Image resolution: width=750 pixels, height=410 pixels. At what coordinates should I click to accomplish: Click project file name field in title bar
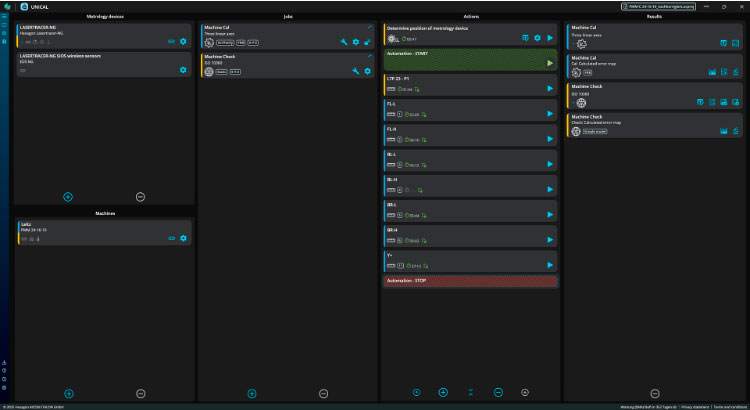click(x=658, y=7)
